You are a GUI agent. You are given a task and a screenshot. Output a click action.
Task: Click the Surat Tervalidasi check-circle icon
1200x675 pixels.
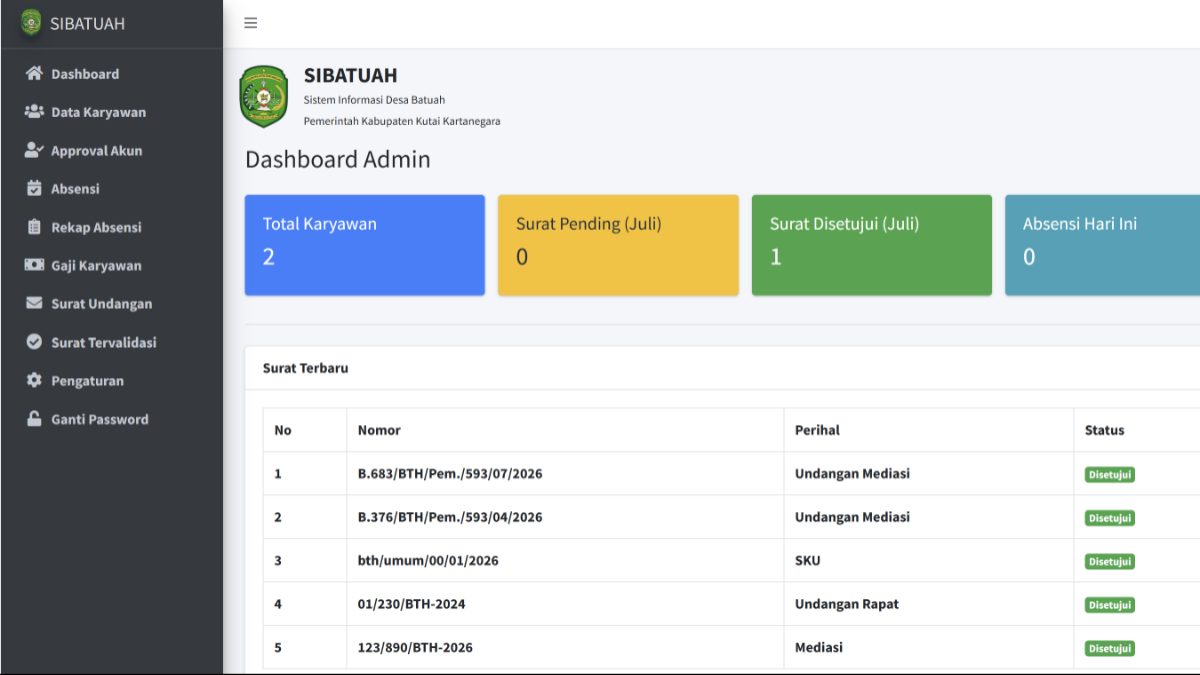click(x=34, y=342)
